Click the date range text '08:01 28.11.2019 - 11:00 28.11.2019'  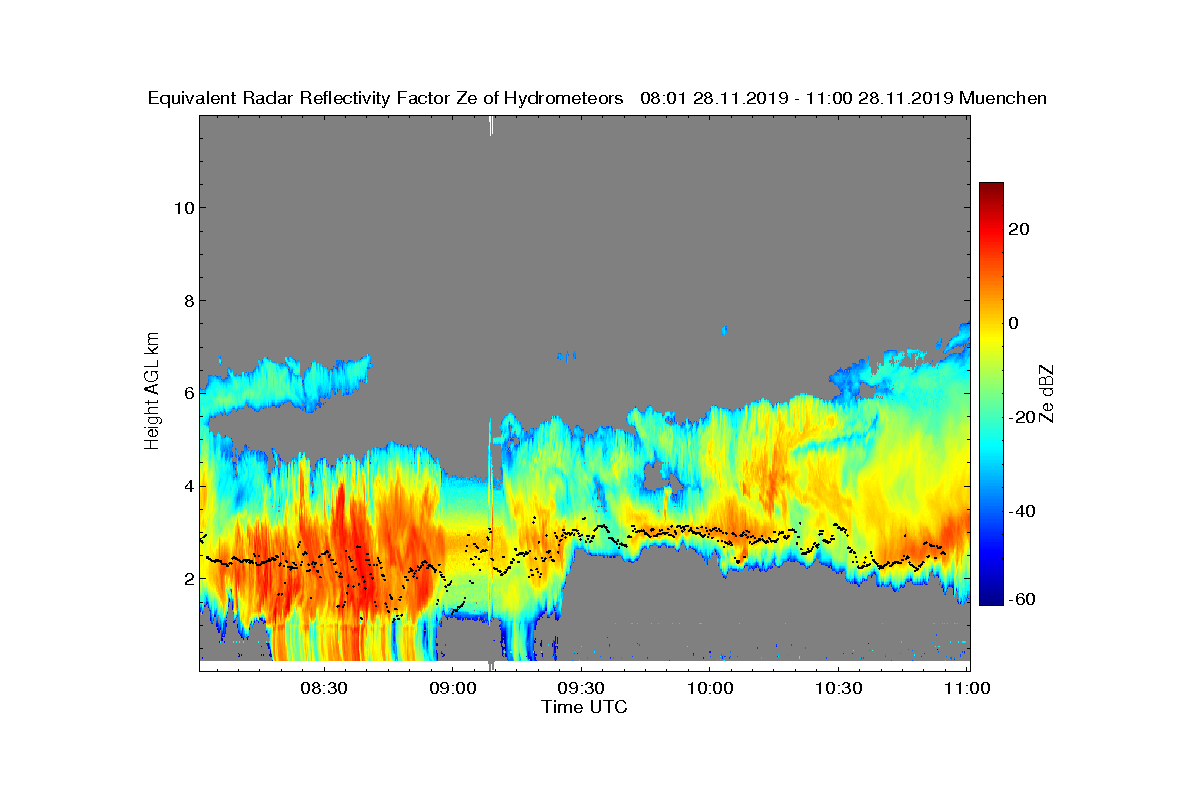pos(796,98)
